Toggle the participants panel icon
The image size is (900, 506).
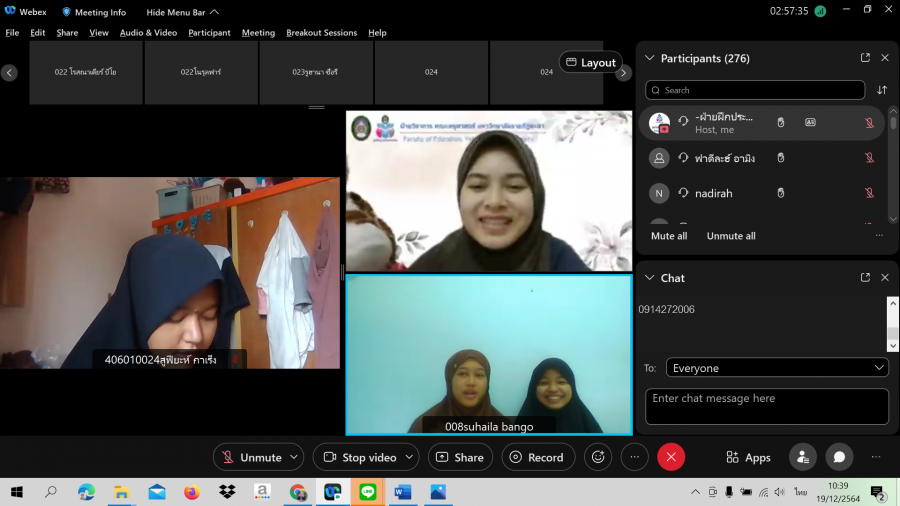point(802,457)
